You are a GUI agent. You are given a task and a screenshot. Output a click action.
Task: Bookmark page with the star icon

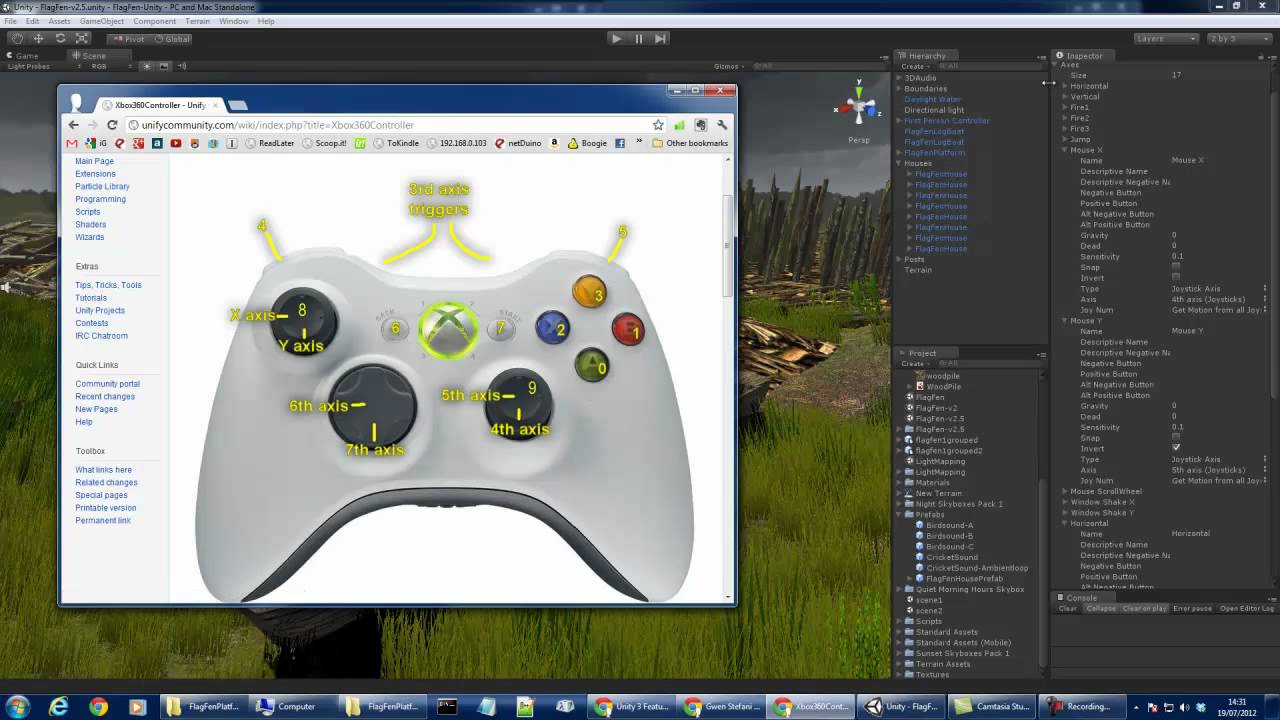pos(658,125)
